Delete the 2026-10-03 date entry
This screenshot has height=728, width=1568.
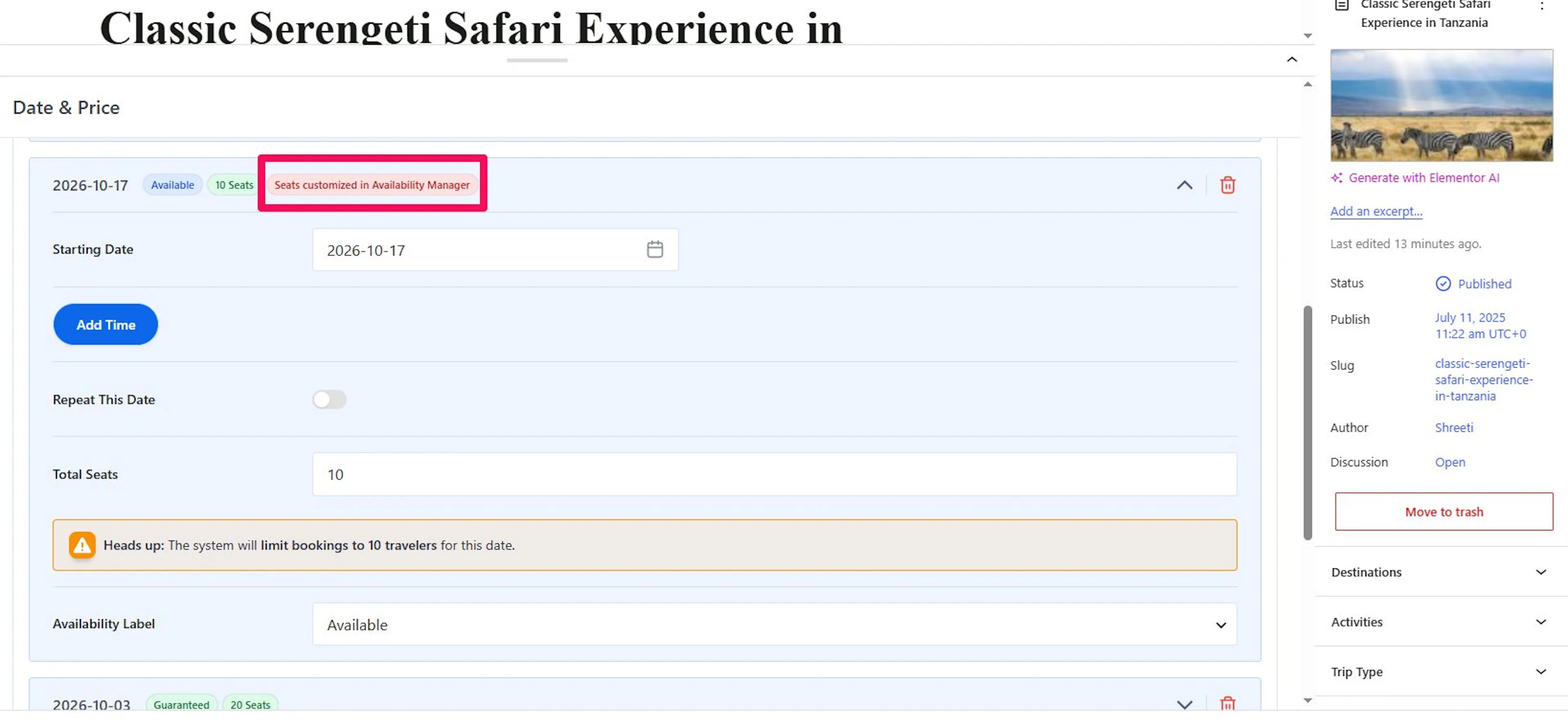click(x=1227, y=704)
